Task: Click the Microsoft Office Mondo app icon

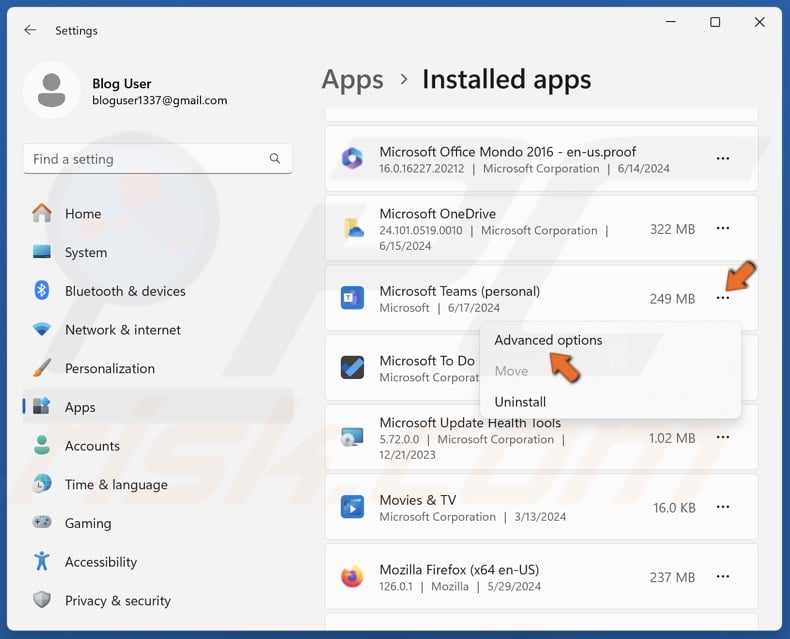Action: click(x=352, y=158)
